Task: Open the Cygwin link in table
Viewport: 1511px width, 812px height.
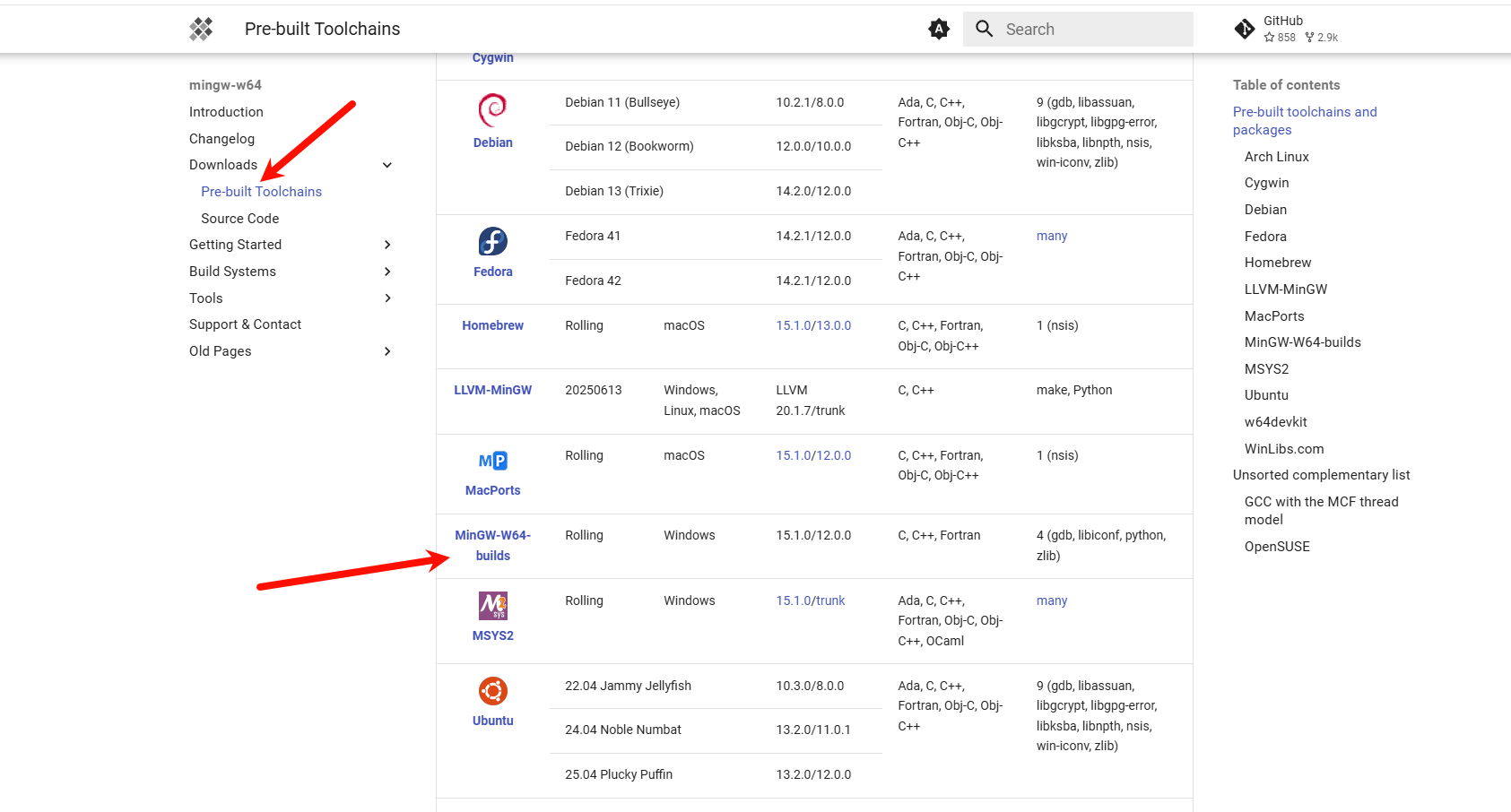Action: click(x=493, y=58)
